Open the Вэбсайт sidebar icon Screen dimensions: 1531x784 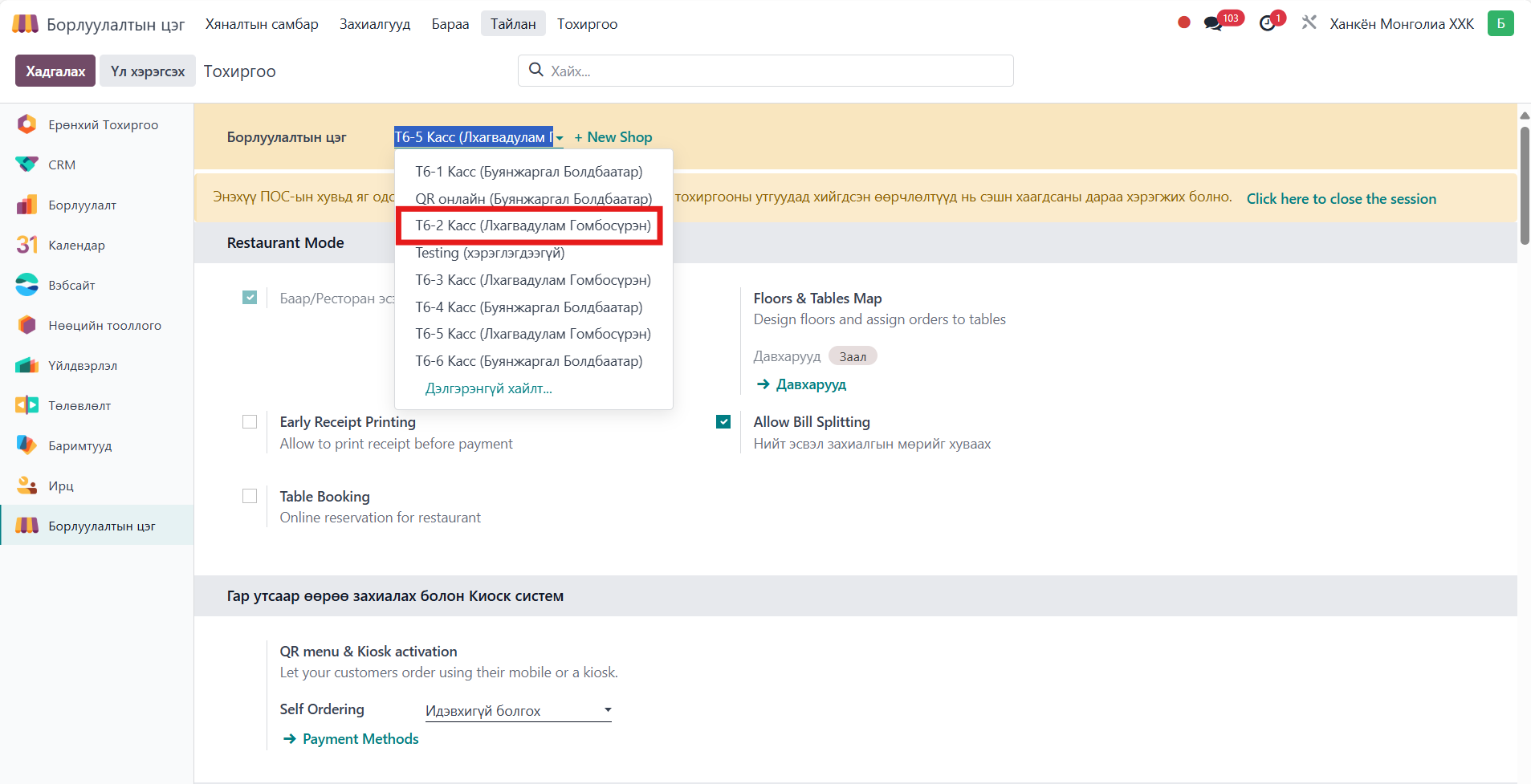click(26, 285)
